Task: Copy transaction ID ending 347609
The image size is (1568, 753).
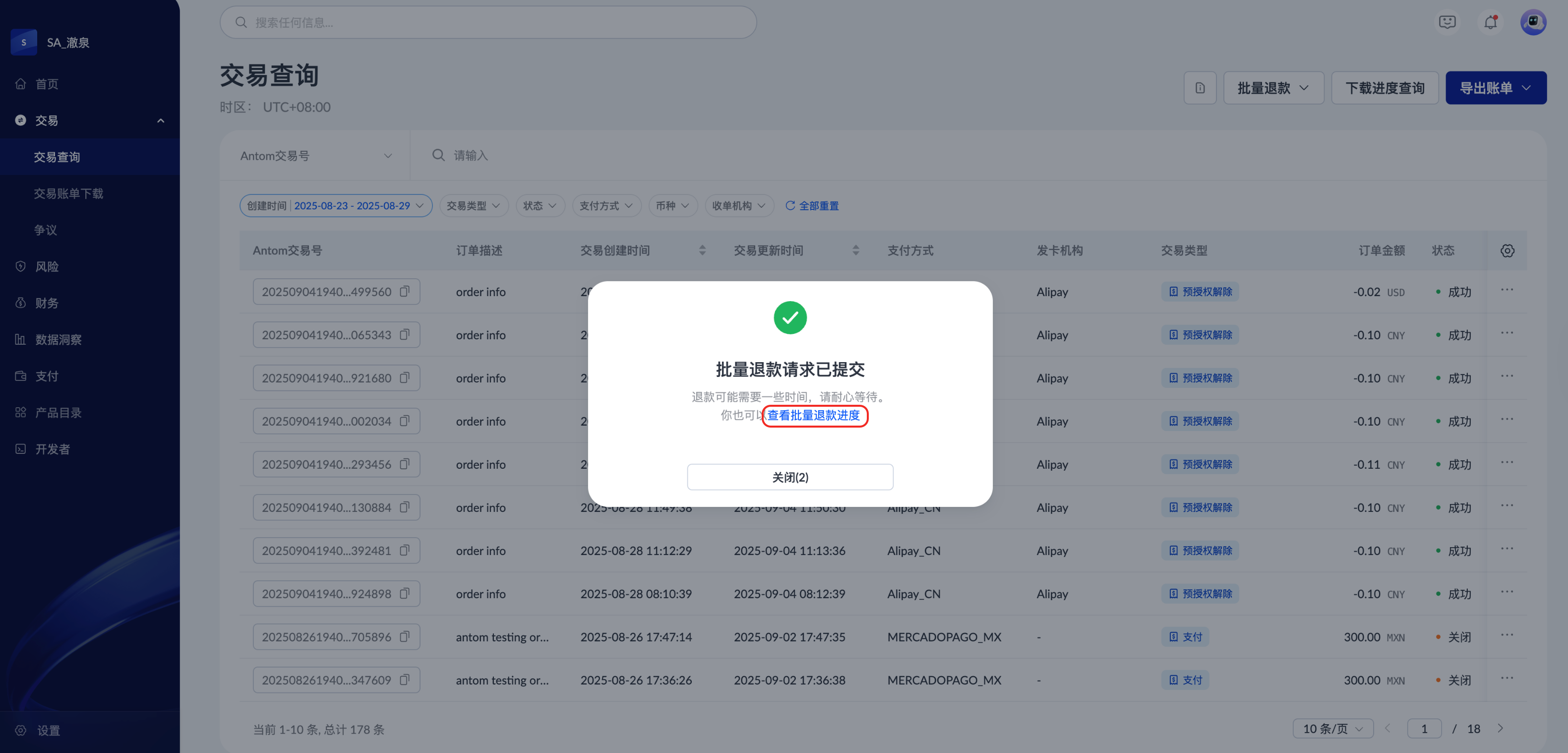Action: point(405,680)
